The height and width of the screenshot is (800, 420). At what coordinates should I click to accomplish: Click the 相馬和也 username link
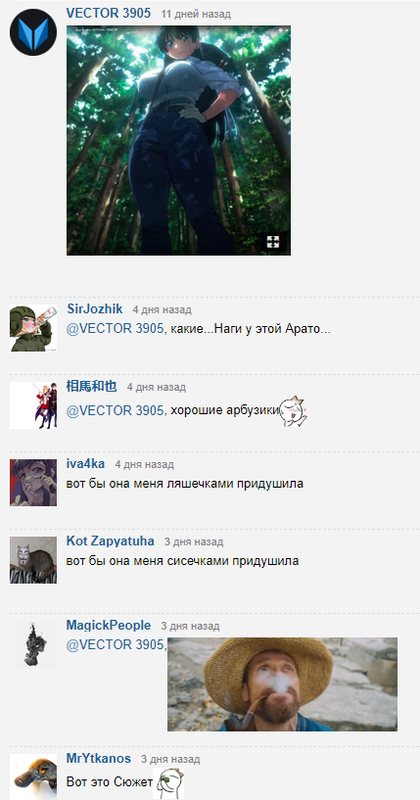91,386
